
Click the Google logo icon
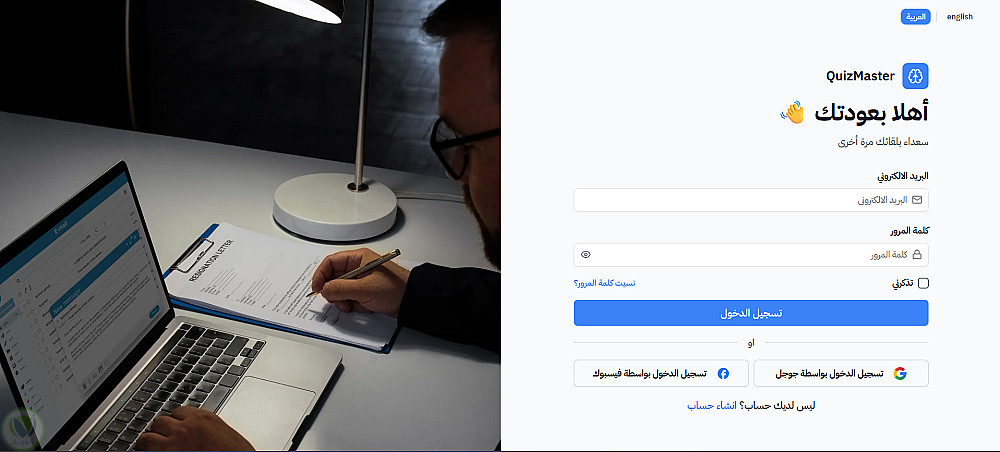coord(900,374)
